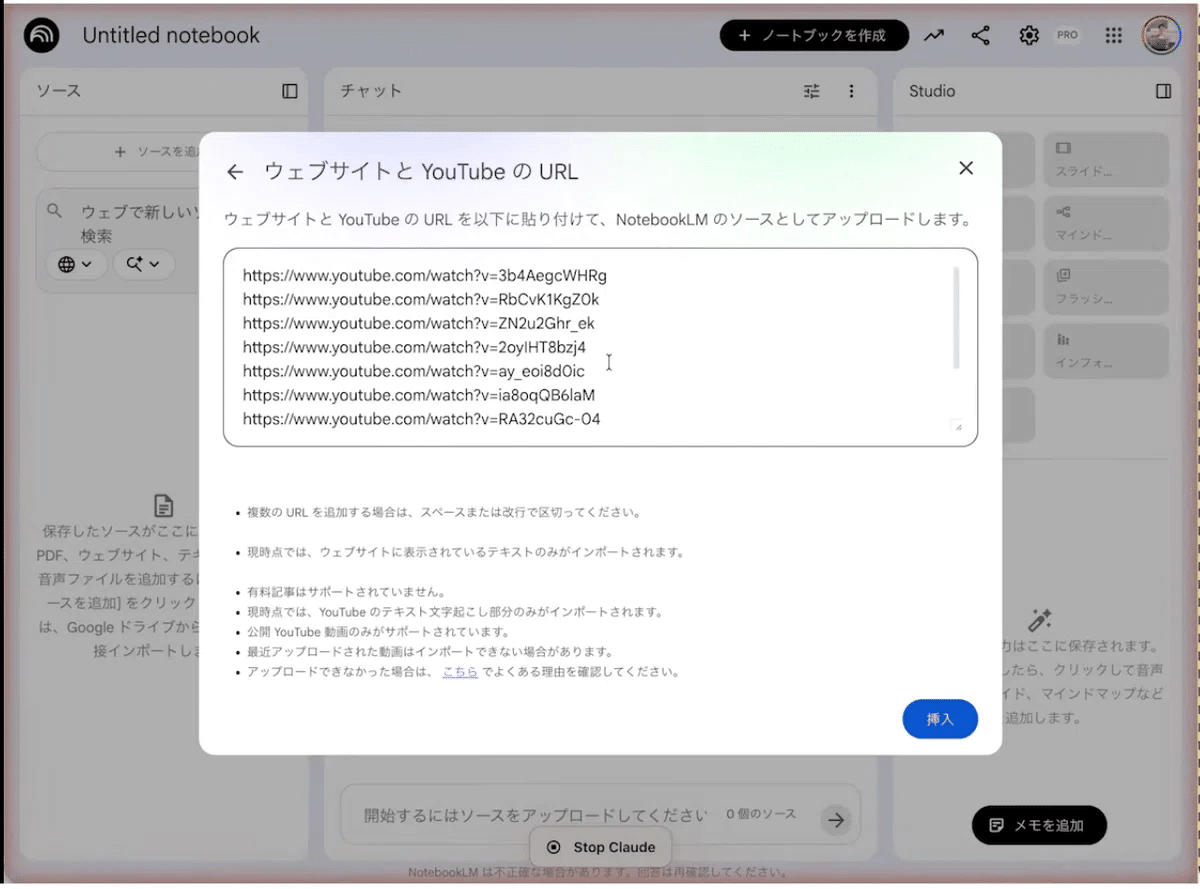The image size is (1200, 889).
Task: Click the magic wand icon in Studio
Action: tap(1040, 620)
